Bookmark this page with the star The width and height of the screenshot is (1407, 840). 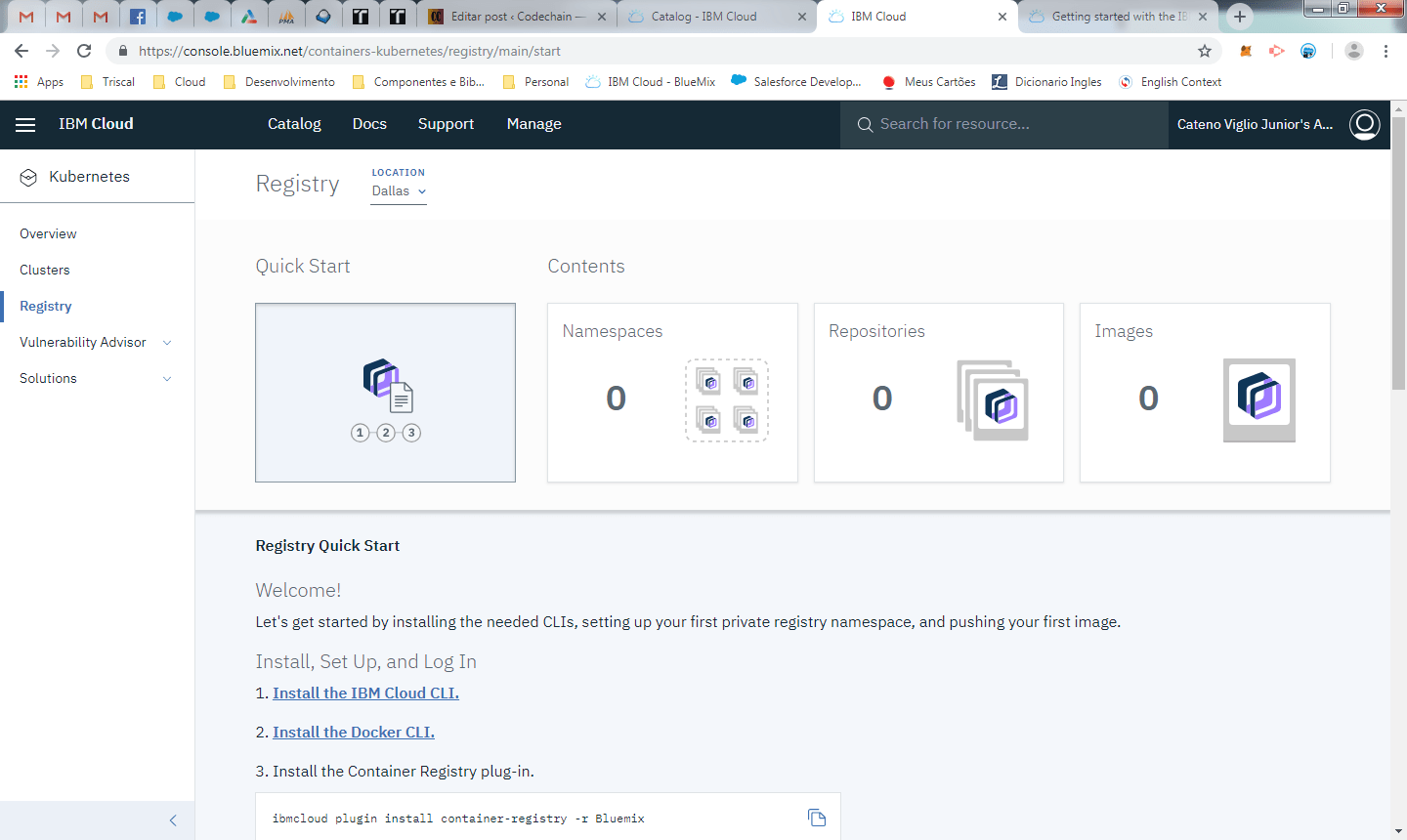(x=1205, y=51)
